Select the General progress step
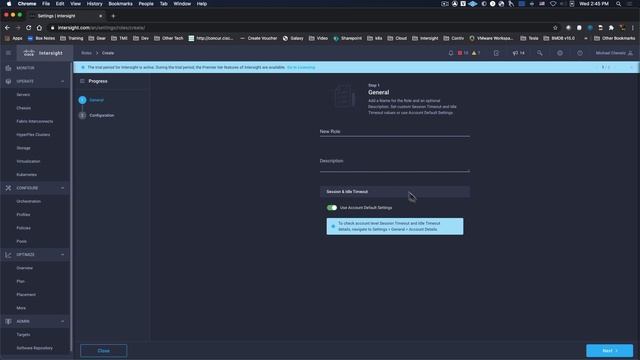Screen dimensions: 640x360 pyautogui.click(x=97, y=100)
